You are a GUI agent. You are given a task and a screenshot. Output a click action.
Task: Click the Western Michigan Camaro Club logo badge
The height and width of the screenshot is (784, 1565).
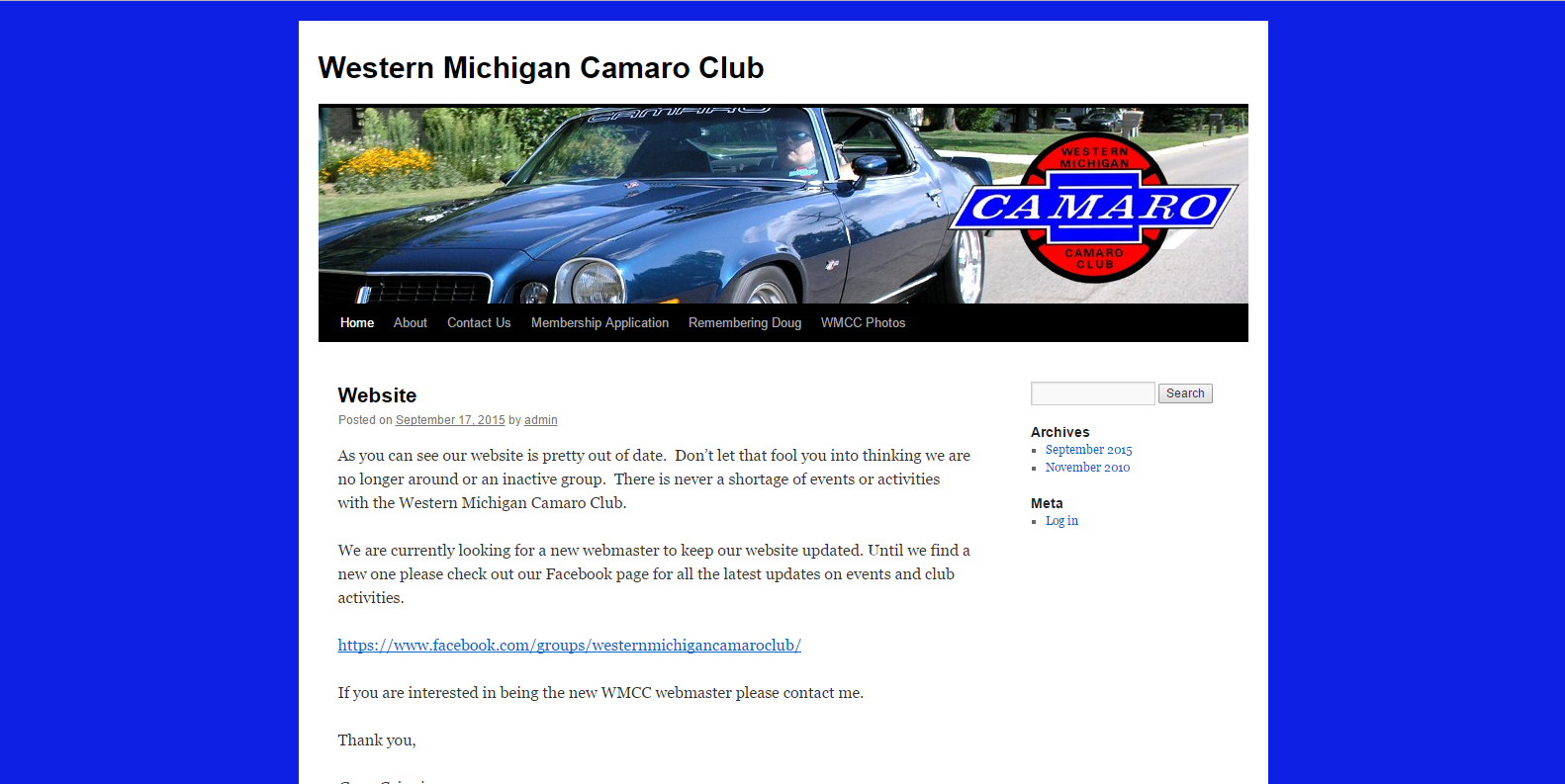click(x=1094, y=208)
